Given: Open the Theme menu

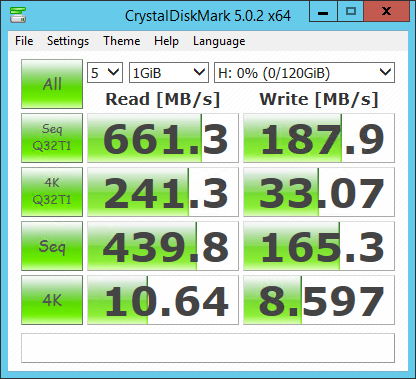Looking at the screenshot, I should (x=122, y=41).
